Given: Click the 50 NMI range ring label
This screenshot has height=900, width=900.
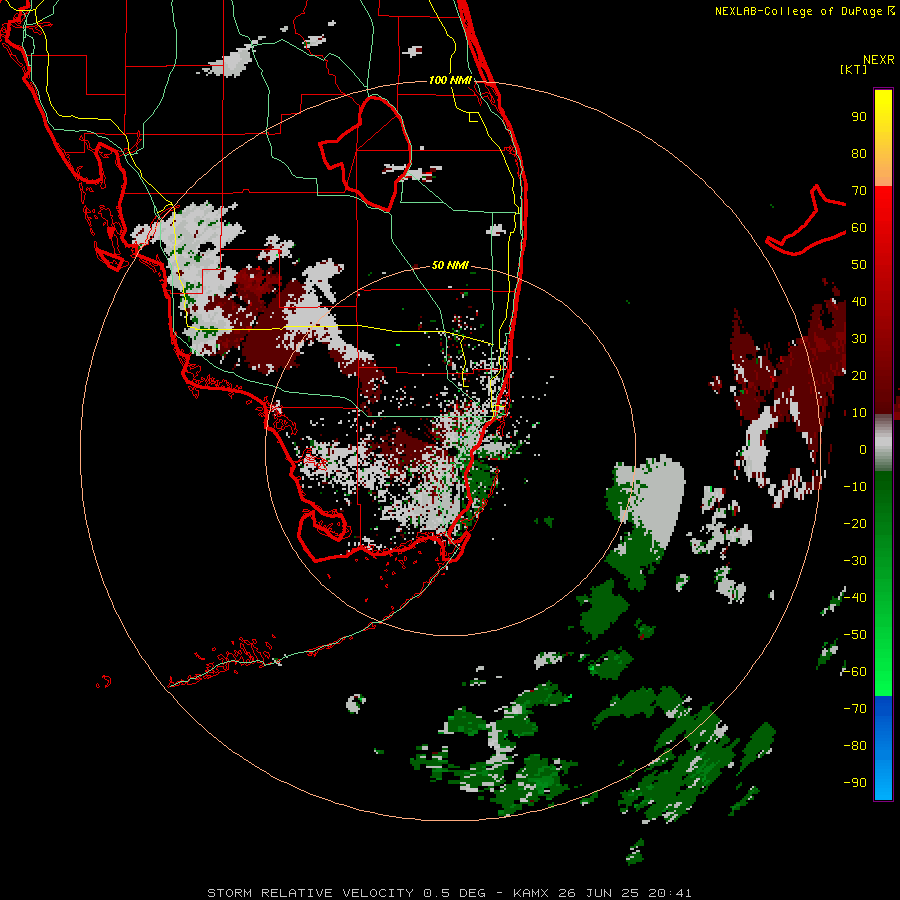Looking at the screenshot, I should 450,265.
